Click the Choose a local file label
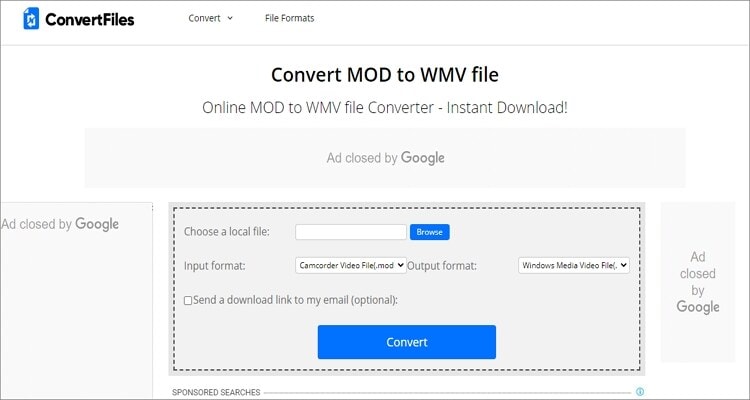The image size is (750, 400). coord(227,232)
